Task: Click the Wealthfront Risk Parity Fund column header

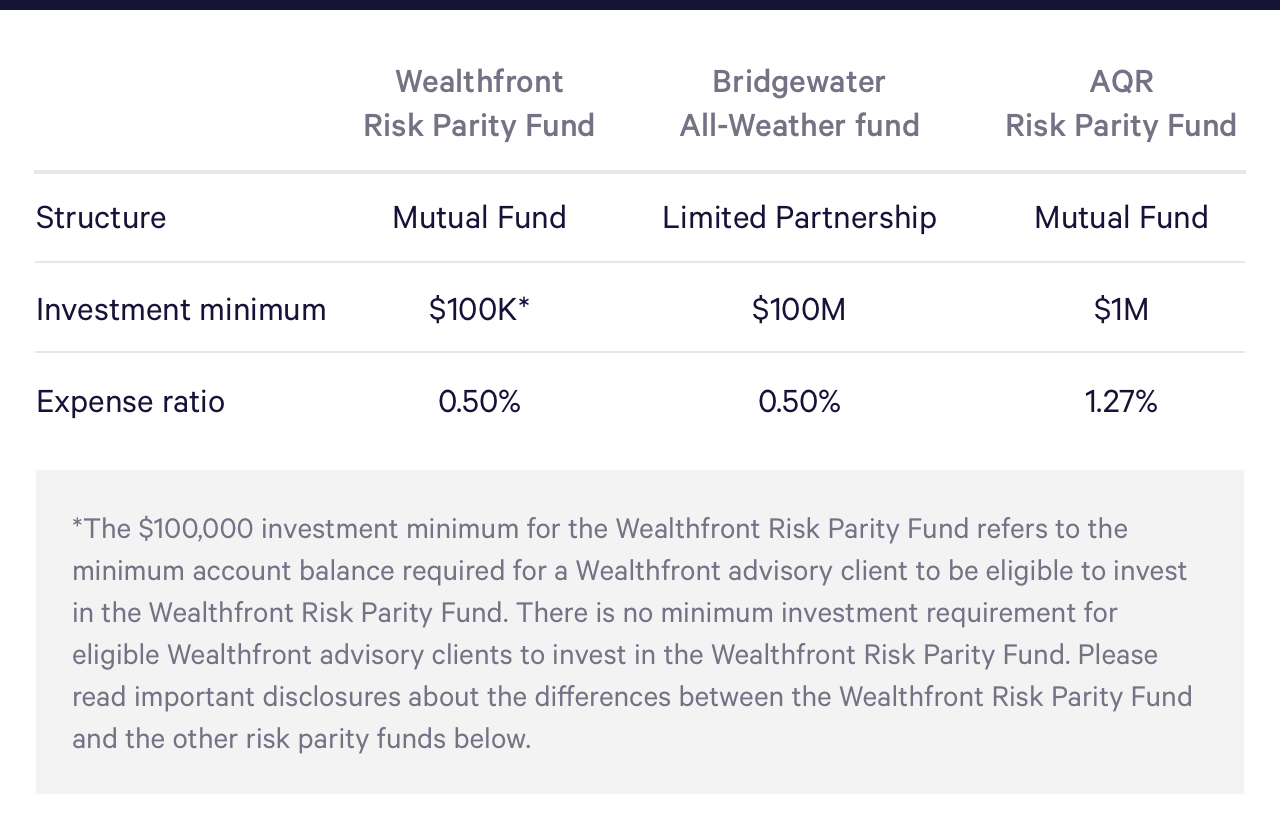Action: 479,103
